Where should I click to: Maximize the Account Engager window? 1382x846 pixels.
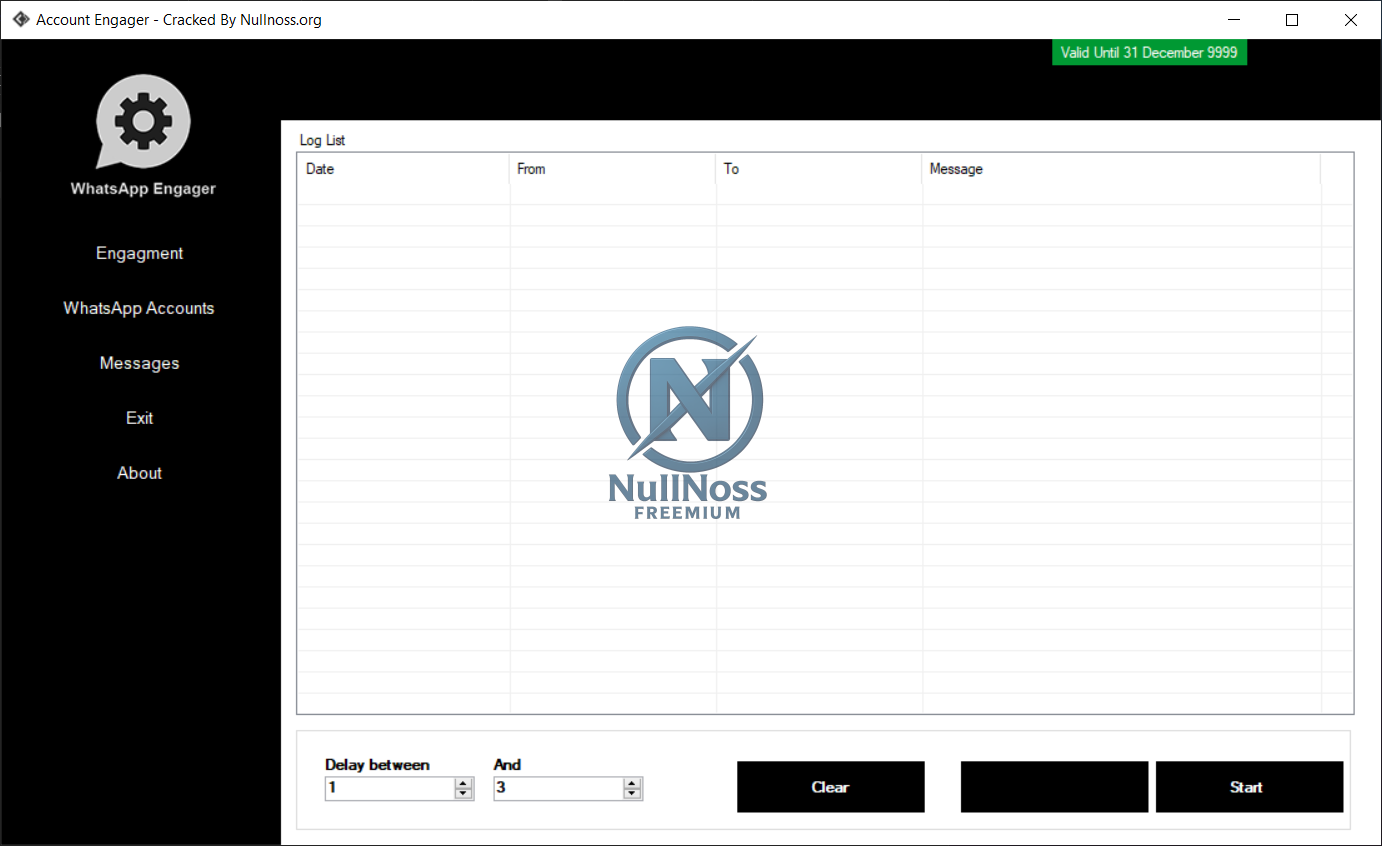[1292, 20]
